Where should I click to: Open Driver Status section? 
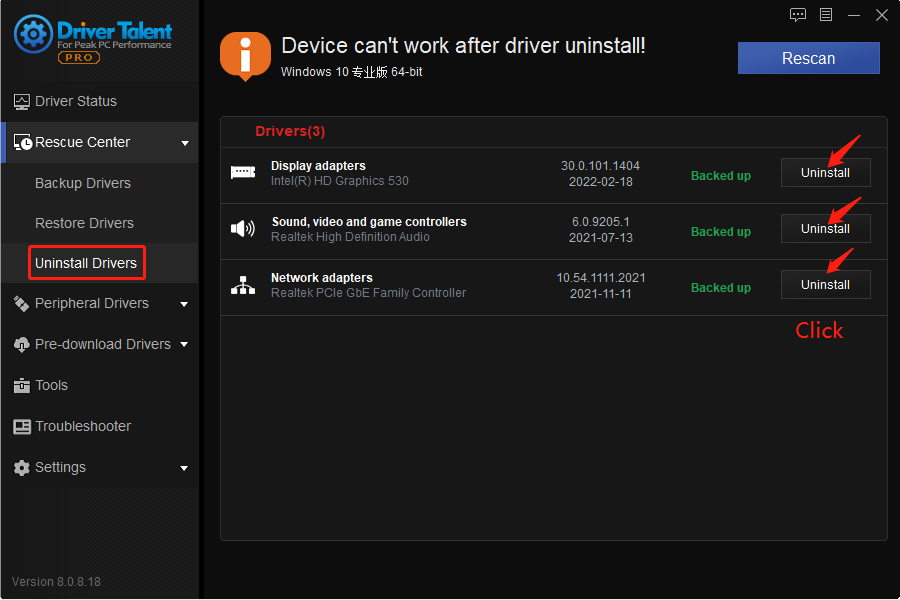coord(76,102)
